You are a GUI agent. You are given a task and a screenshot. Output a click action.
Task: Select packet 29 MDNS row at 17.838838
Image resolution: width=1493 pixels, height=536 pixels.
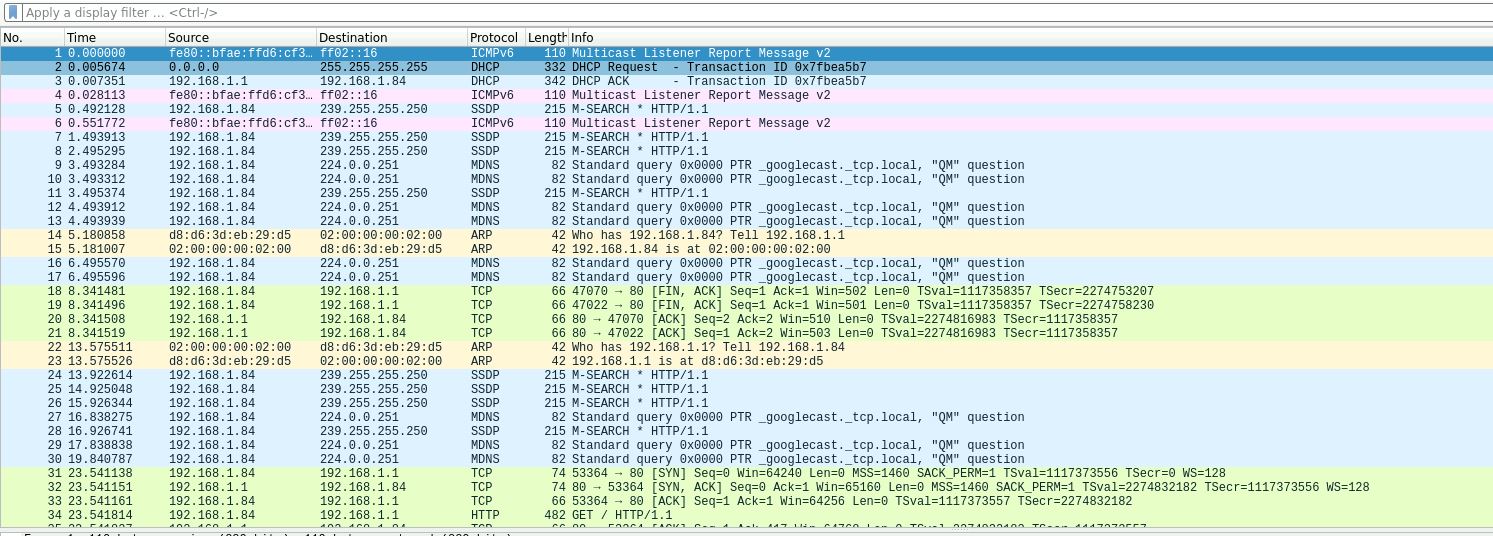coord(746,445)
